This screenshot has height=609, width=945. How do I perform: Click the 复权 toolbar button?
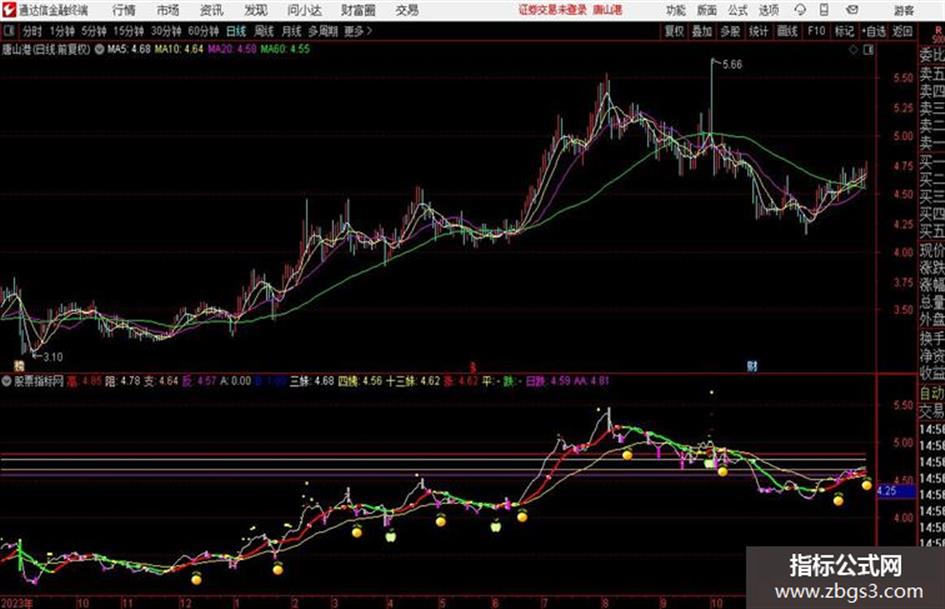click(674, 31)
